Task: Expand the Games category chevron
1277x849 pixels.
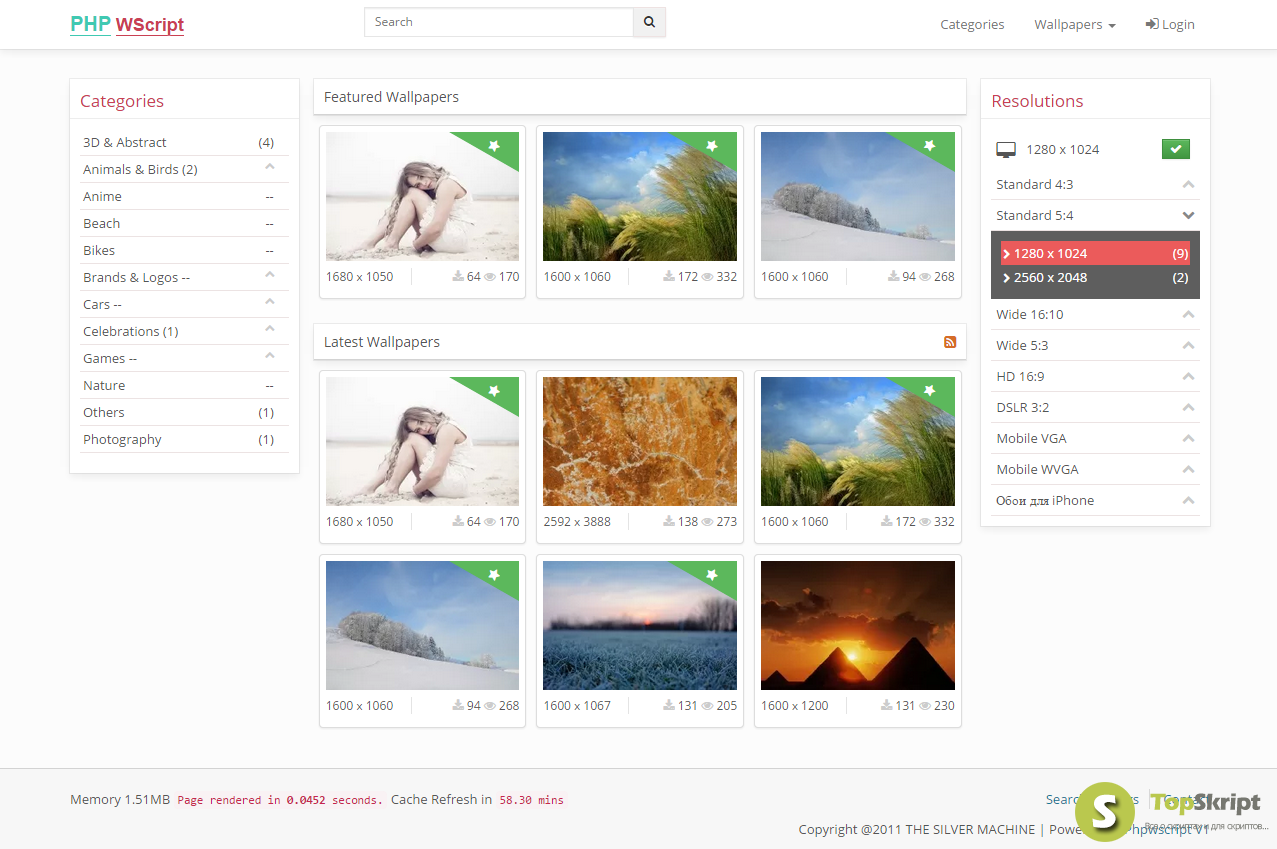Action: point(269,357)
